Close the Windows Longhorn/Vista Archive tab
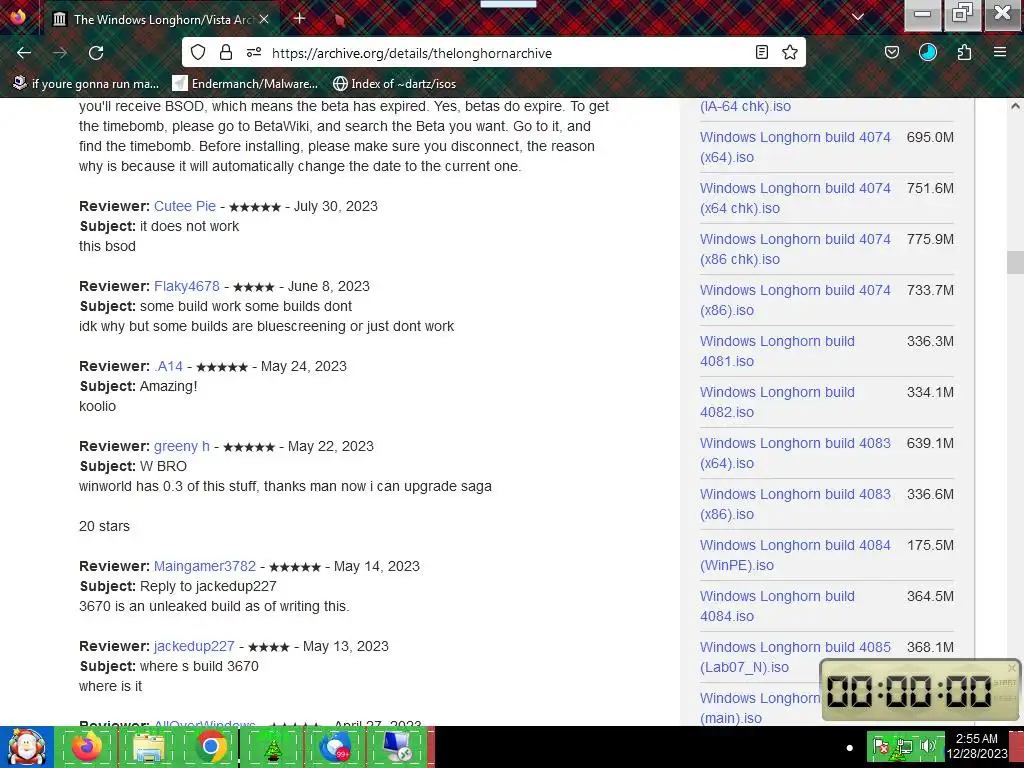 tap(264, 19)
